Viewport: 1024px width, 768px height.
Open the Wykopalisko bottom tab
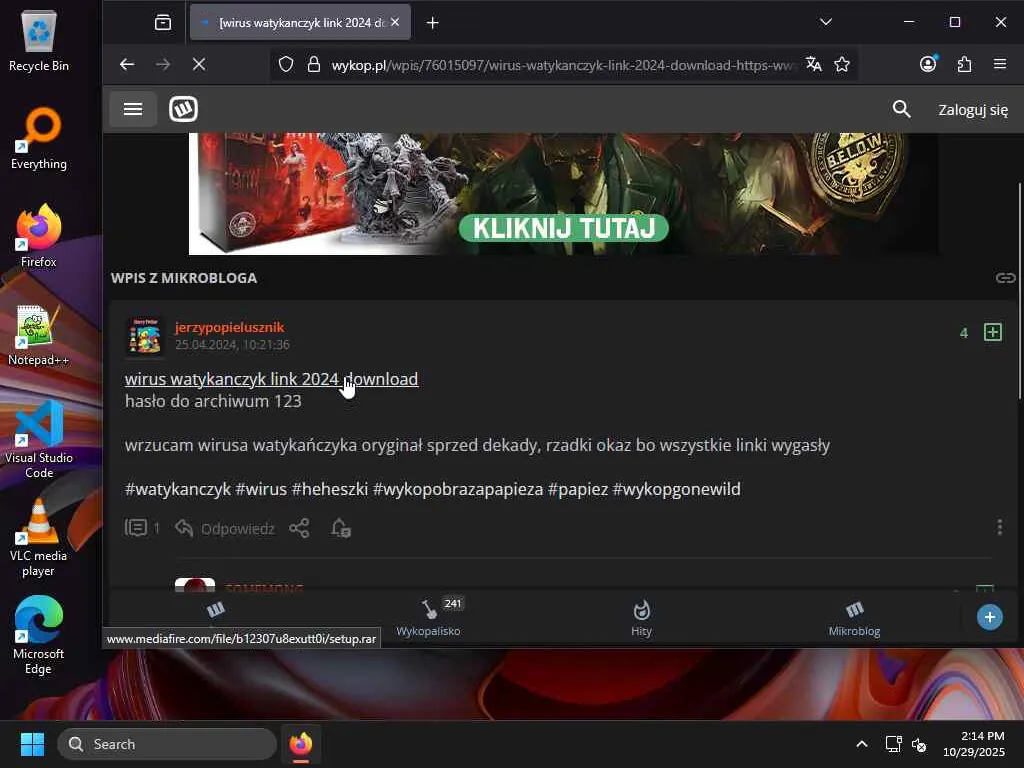[428, 617]
